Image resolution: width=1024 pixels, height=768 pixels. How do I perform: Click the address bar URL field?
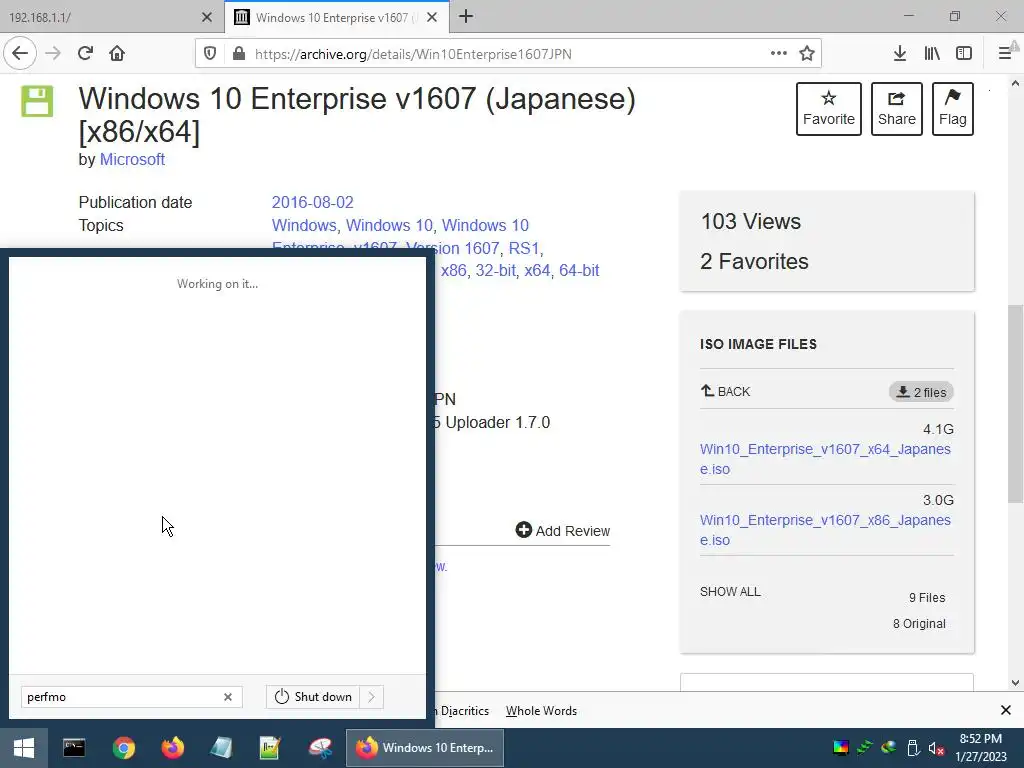coord(506,54)
